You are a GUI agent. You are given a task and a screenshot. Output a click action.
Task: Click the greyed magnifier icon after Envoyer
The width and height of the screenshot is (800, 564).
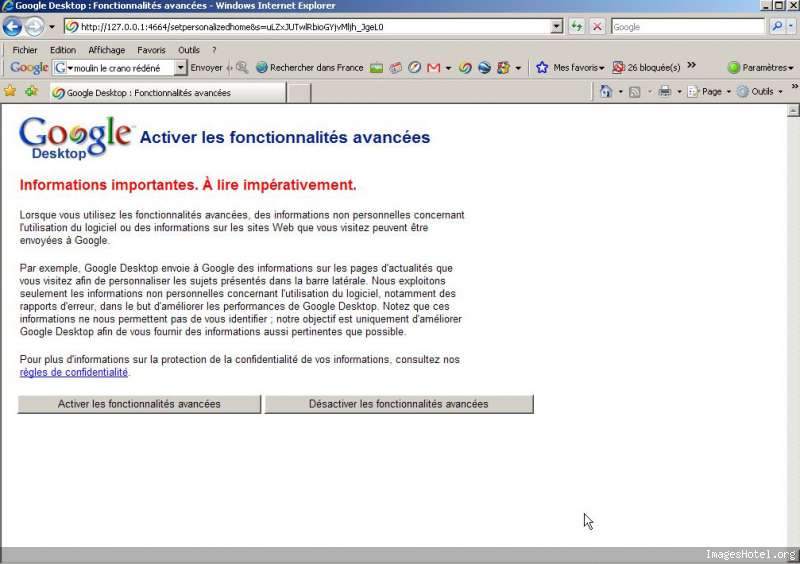(x=242, y=67)
